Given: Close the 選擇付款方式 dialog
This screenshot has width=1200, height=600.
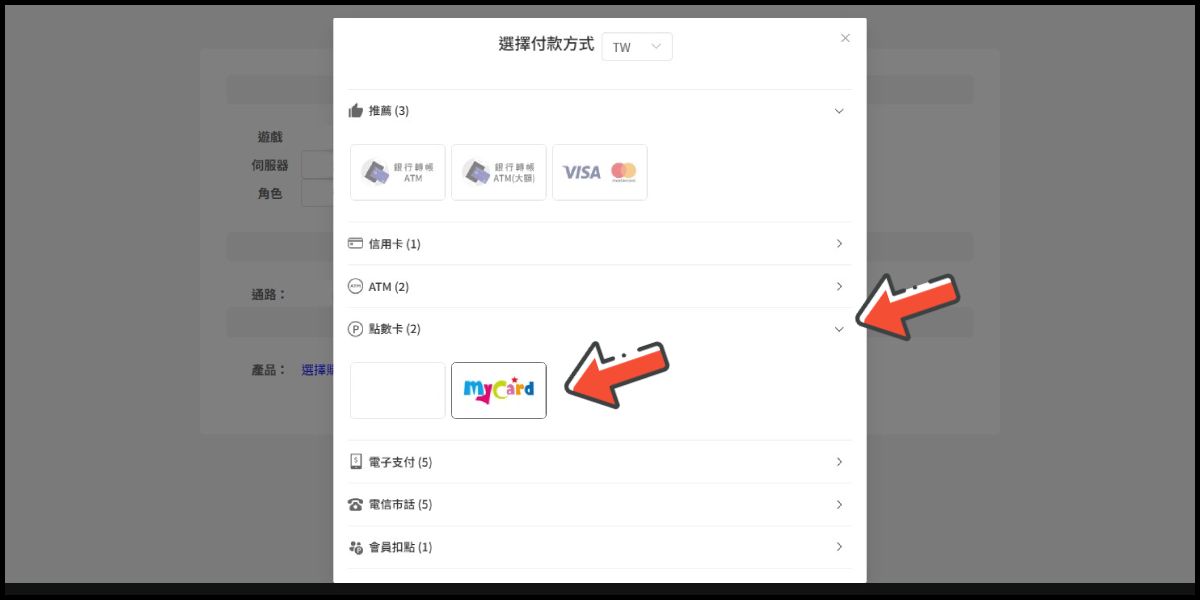Looking at the screenshot, I should (x=845, y=38).
